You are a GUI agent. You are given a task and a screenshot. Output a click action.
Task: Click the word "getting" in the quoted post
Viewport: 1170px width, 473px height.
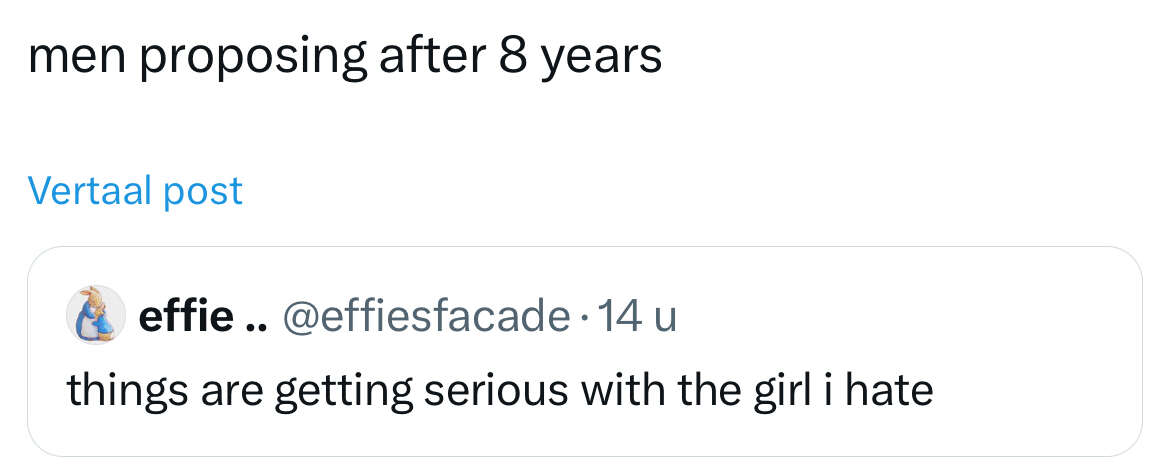point(342,391)
